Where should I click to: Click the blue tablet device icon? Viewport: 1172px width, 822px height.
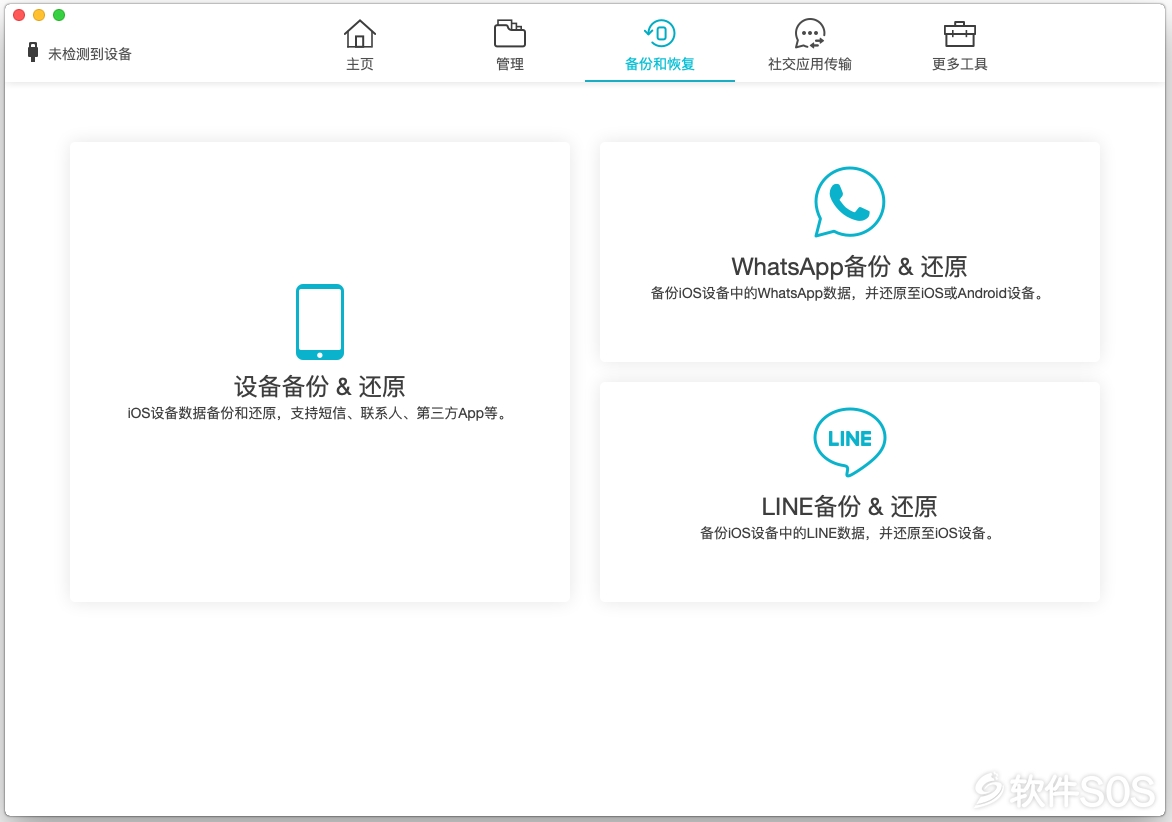coord(320,321)
